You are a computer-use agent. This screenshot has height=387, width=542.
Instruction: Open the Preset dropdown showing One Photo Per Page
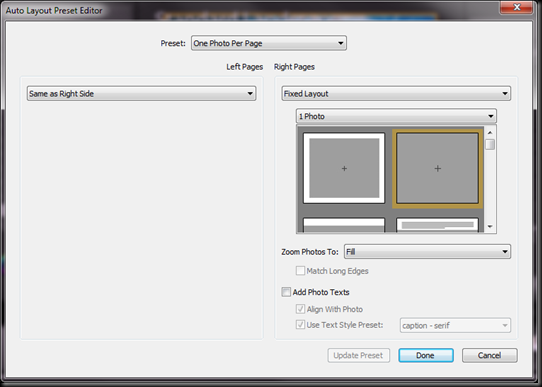pos(269,43)
